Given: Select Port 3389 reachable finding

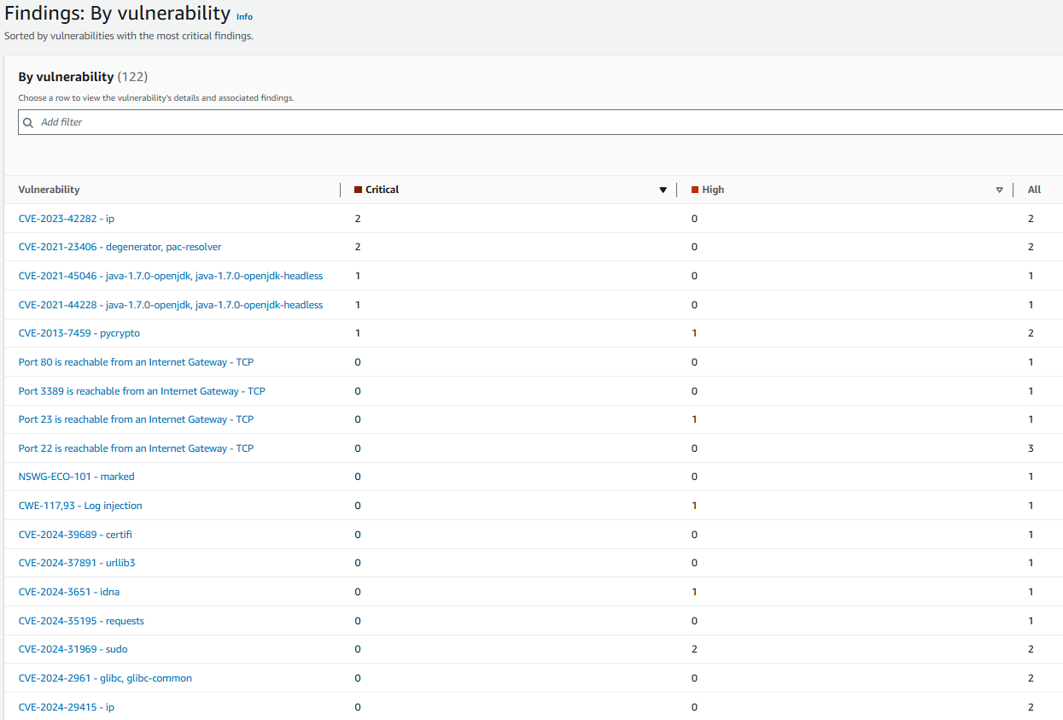Looking at the screenshot, I should tap(141, 391).
